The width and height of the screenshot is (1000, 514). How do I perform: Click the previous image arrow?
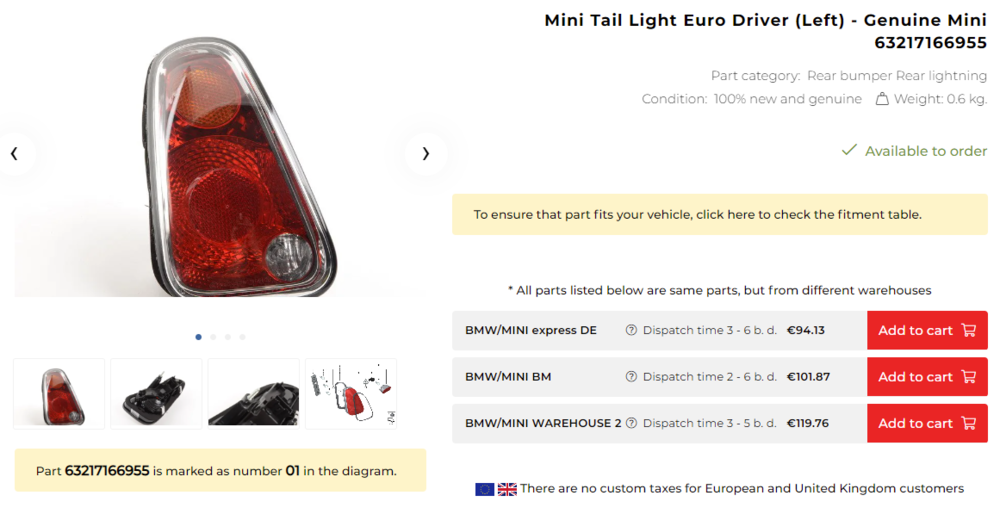coord(15,154)
